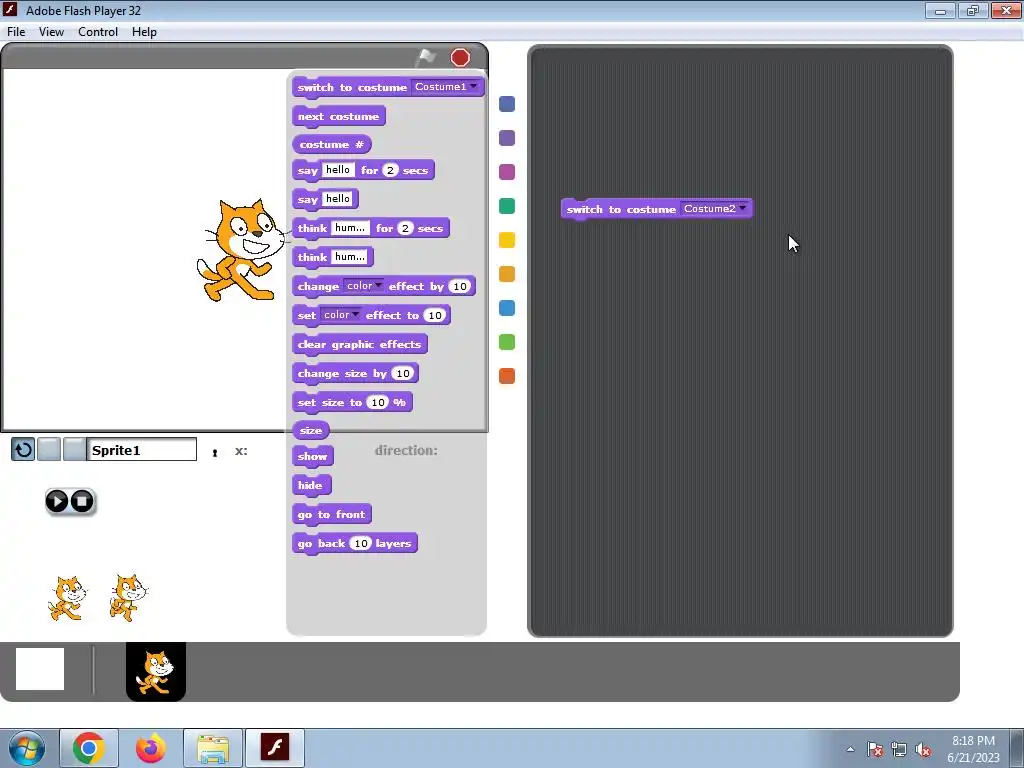
Task: Select the first cat costume thumbnail
Action: [67, 598]
